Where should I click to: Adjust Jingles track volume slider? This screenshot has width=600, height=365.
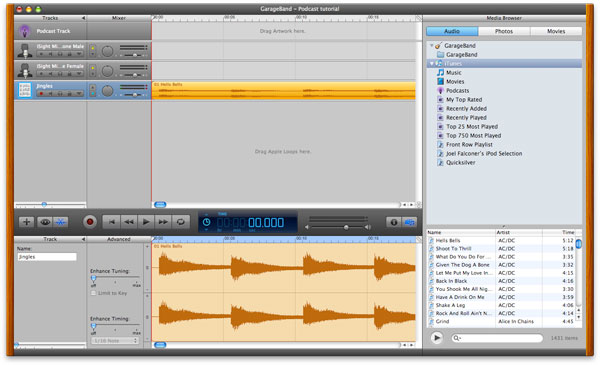coord(134,95)
